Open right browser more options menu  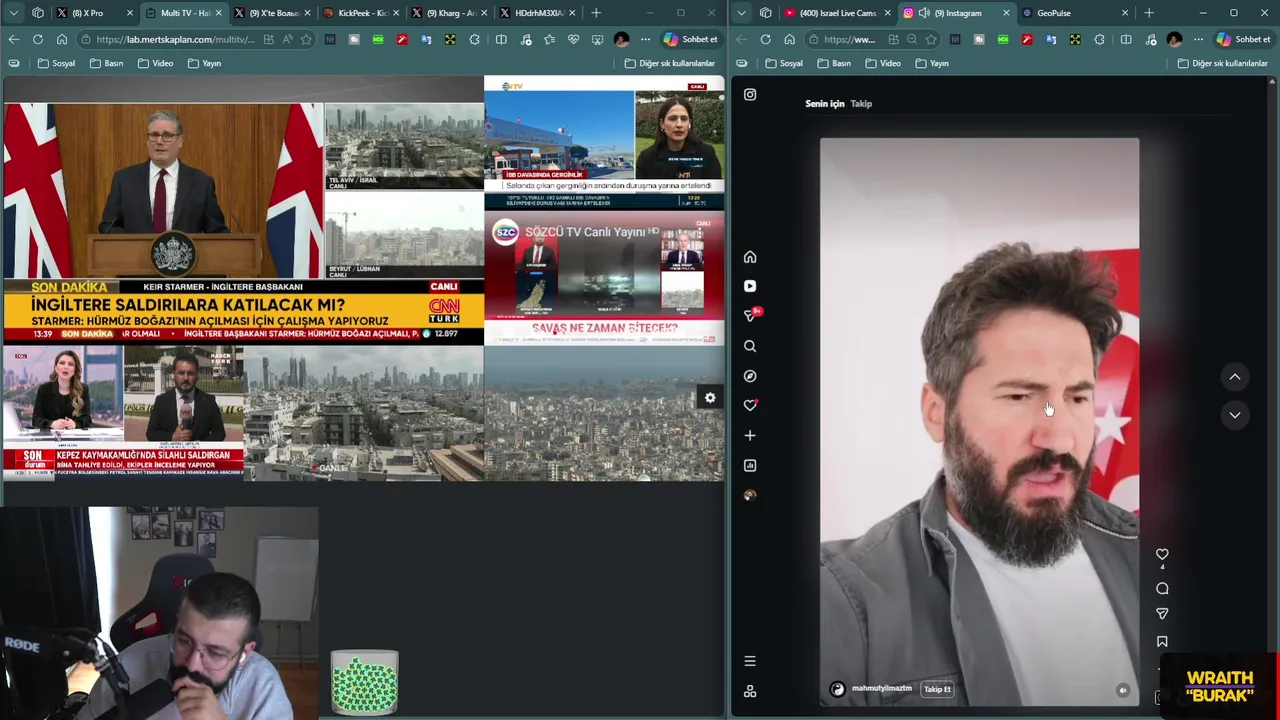(1198, 39)
